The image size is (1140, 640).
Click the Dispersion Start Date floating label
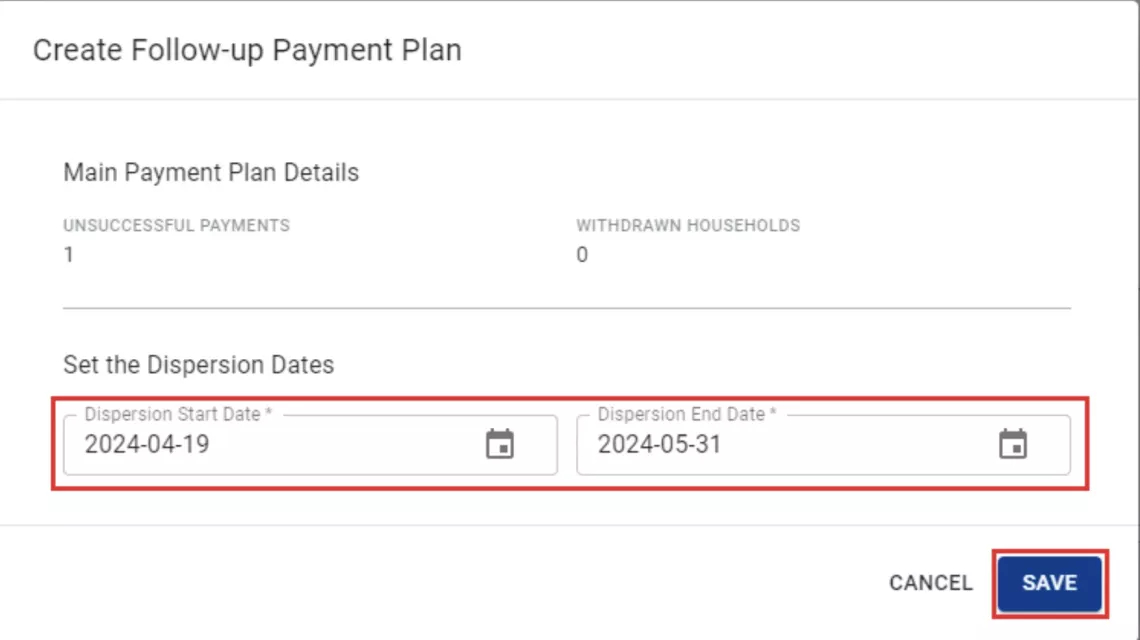coord(178,414)
